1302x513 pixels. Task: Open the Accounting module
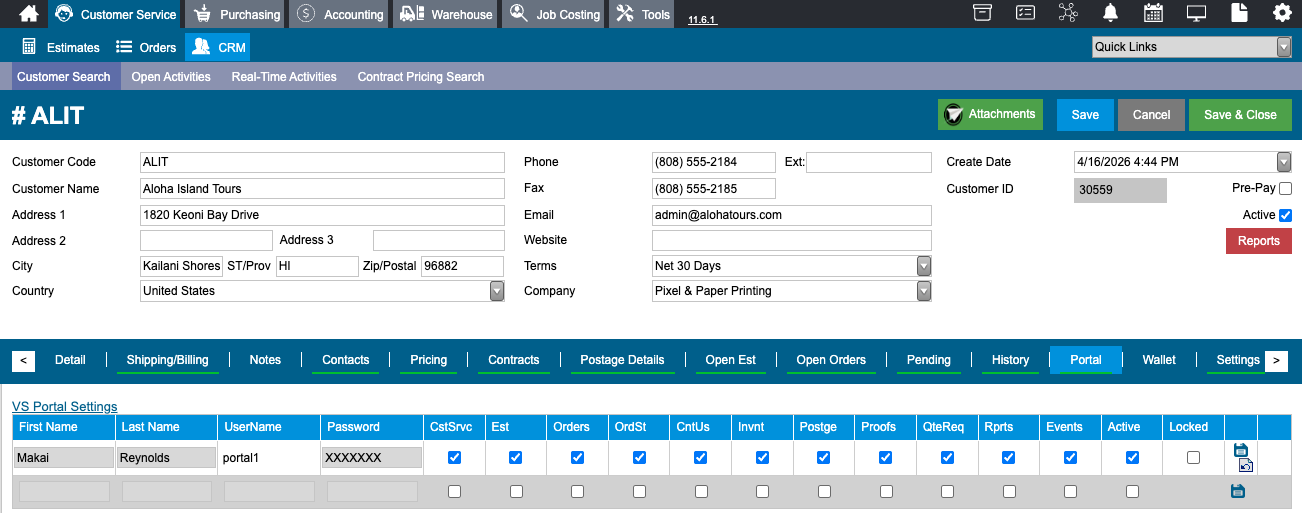click(x=340, y=14)
